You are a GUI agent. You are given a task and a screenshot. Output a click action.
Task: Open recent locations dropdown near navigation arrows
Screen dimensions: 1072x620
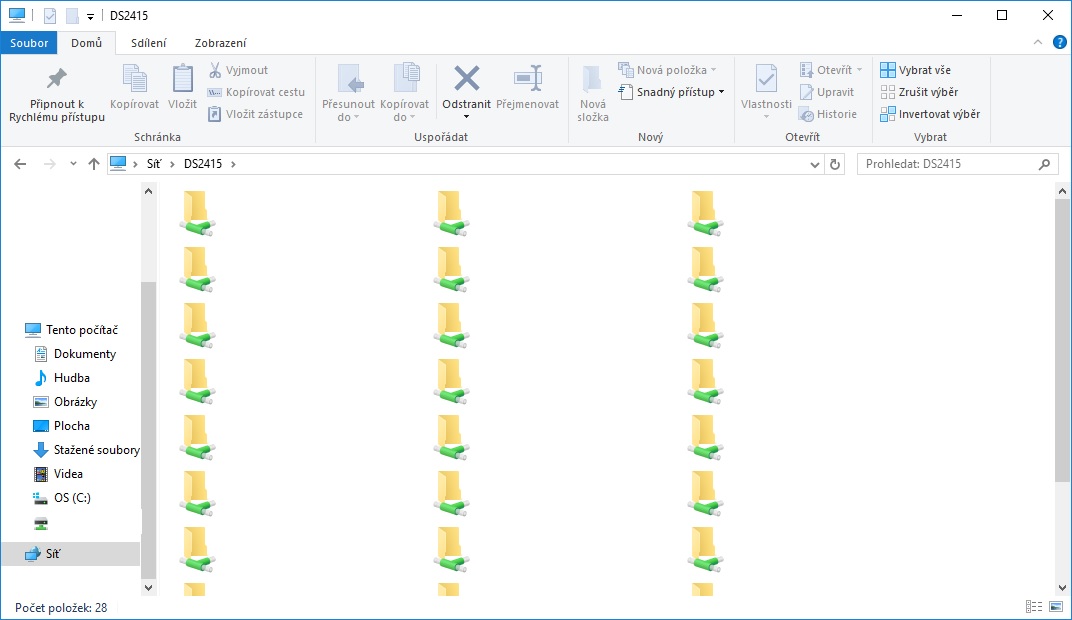click(73, 164)
